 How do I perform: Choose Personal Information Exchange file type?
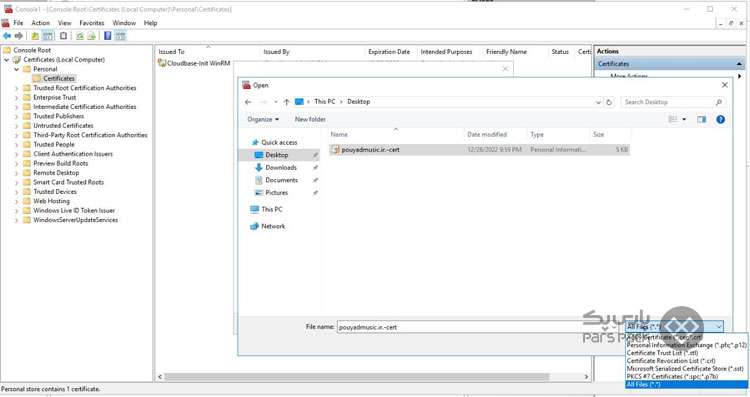pyautogui.click(x=686, y=345)
